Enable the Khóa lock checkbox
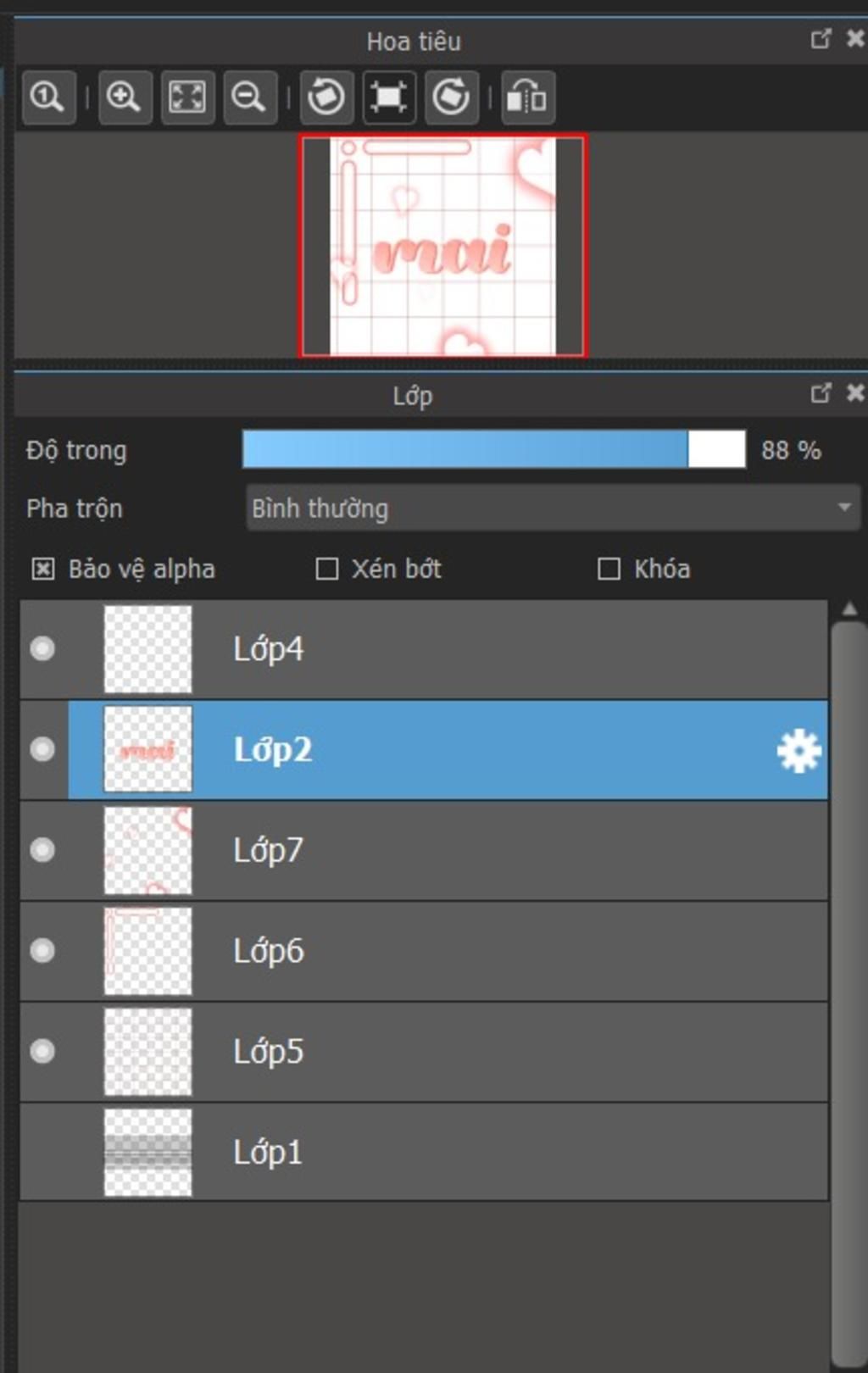This screenshot has width=868, height=1373. click(x=609, y=569)
